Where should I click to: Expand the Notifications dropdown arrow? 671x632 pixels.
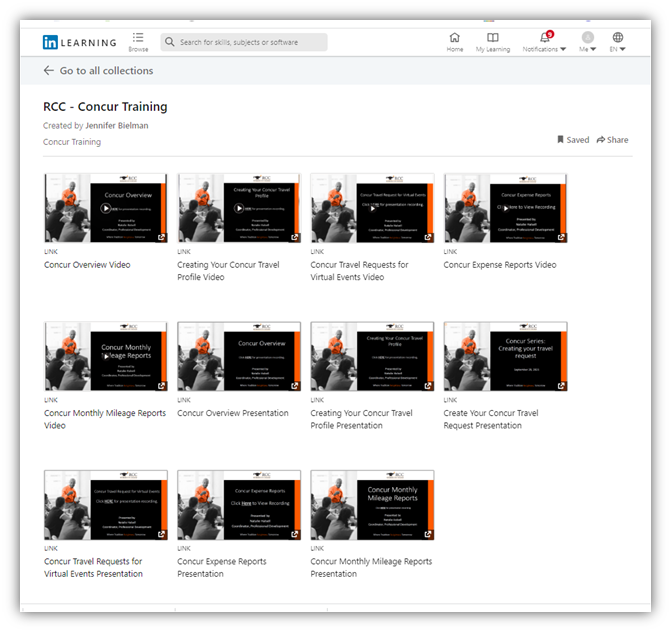pos(563,49)
